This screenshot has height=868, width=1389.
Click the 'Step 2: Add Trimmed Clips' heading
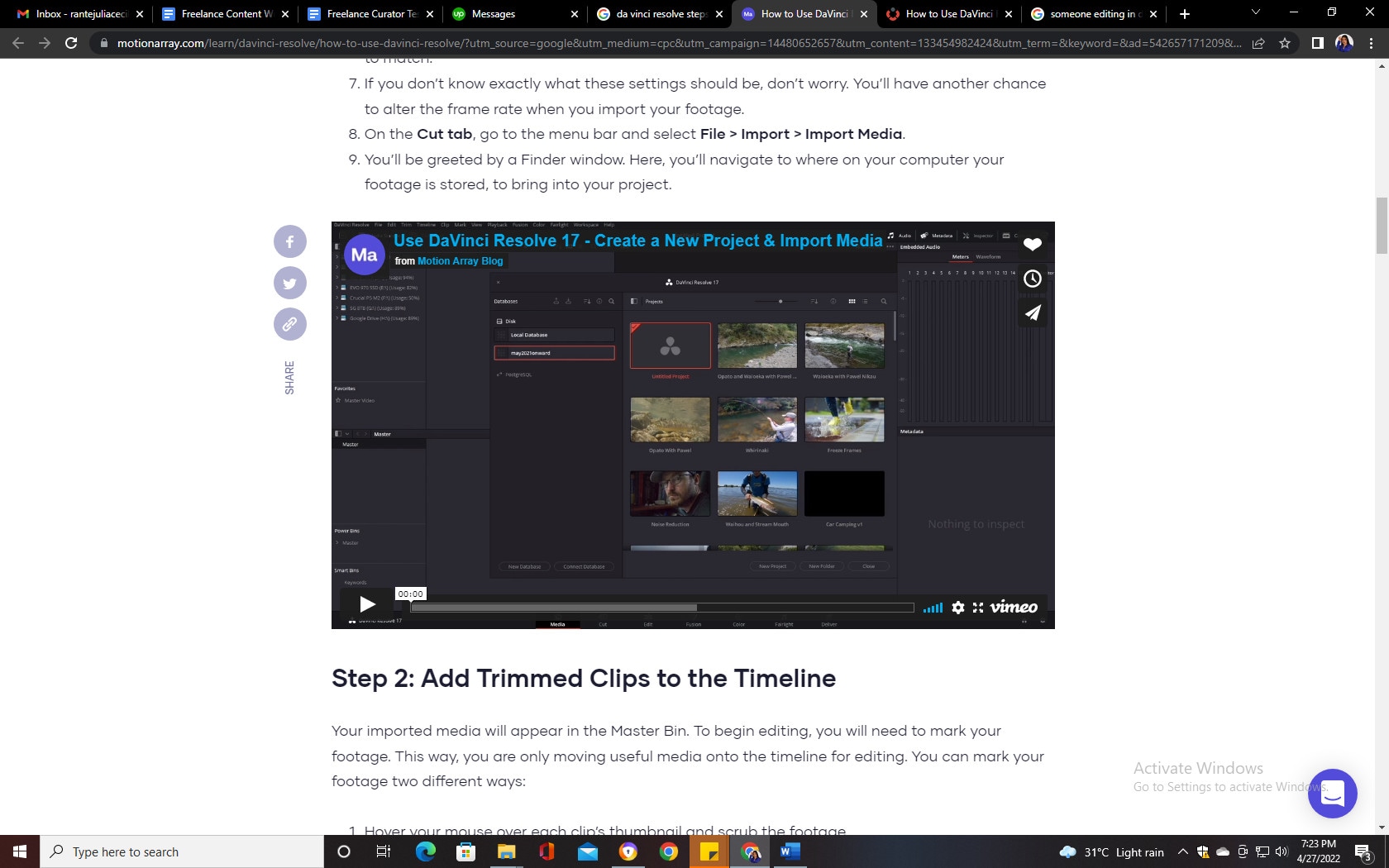pyautogui.click(x=584, y=678)
